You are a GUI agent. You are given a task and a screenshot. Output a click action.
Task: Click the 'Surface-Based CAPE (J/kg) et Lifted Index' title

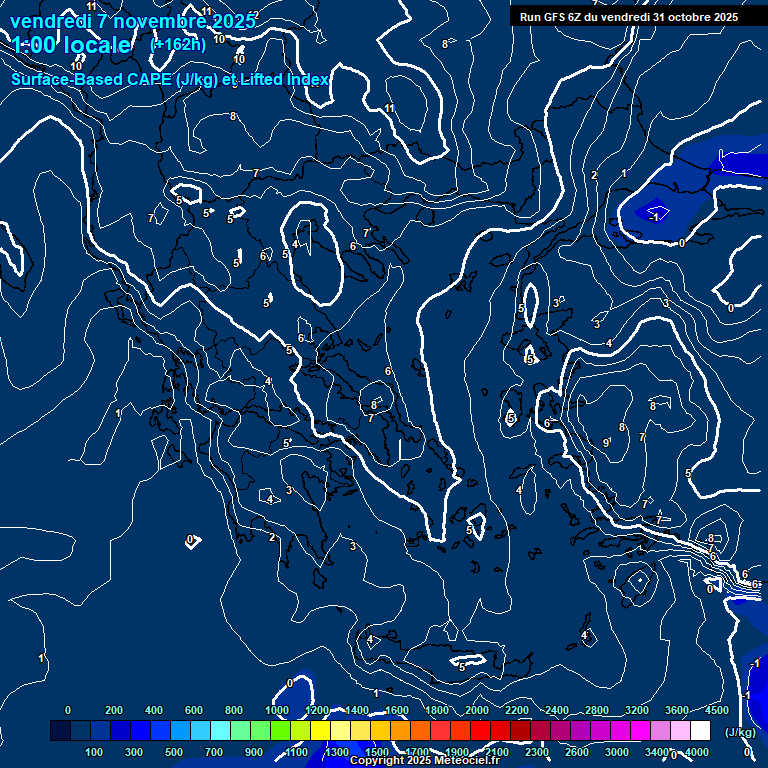click(170, 79)
